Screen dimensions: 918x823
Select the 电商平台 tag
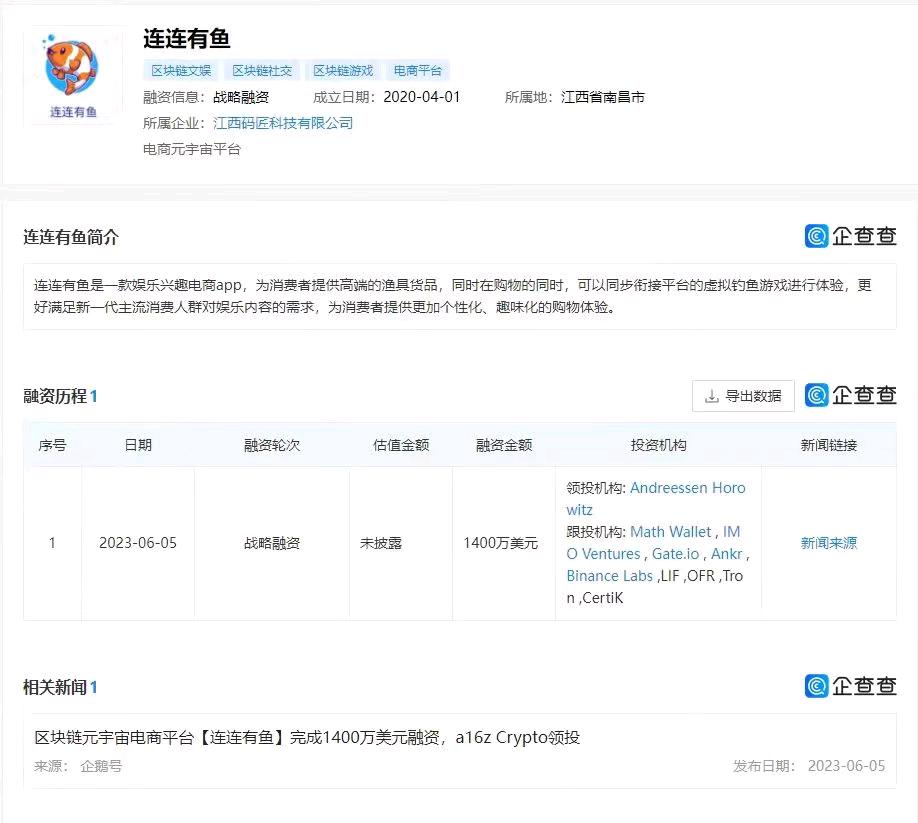(417, 71)
